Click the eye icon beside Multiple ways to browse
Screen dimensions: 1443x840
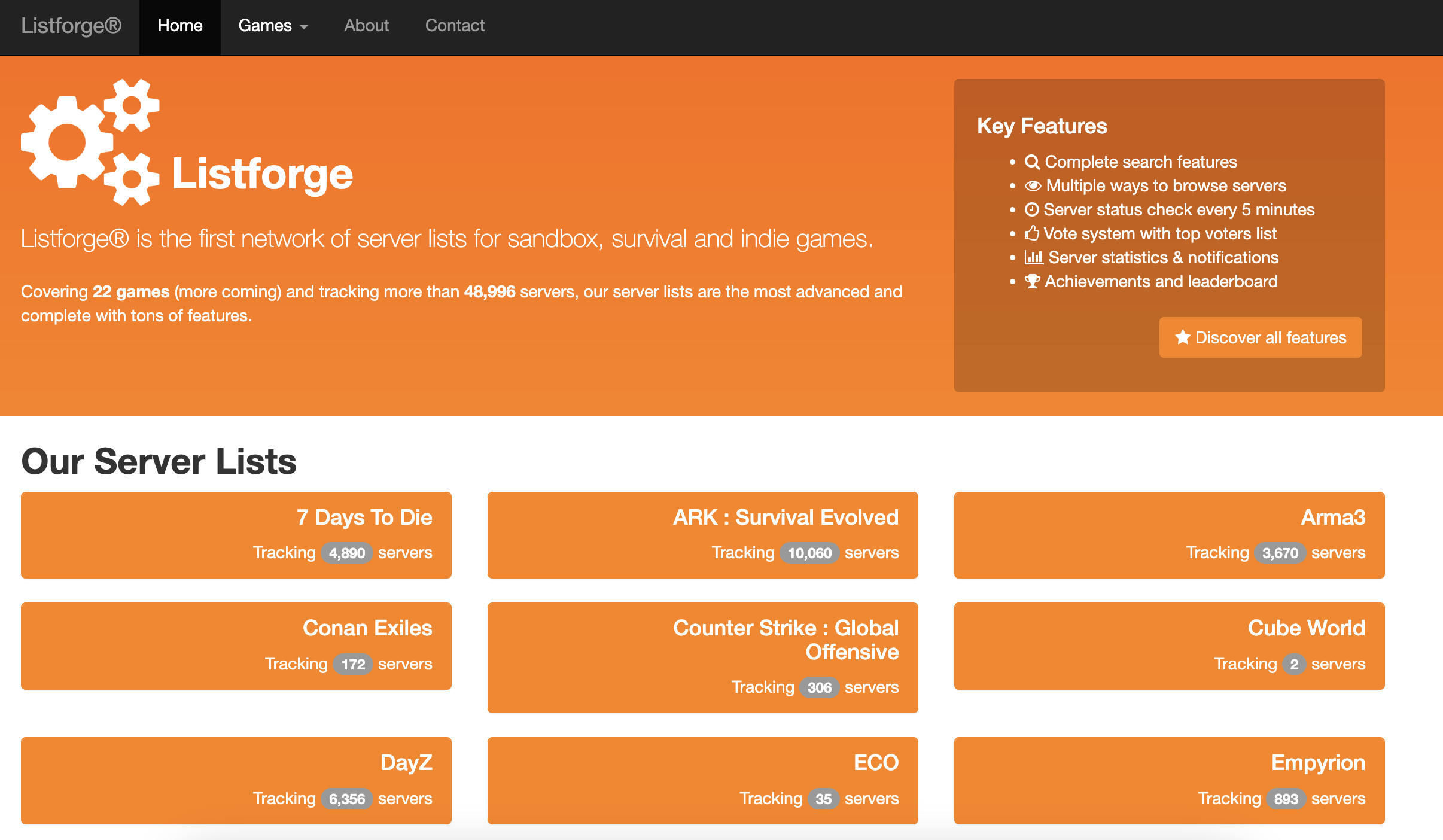(x=1033, y=186)
